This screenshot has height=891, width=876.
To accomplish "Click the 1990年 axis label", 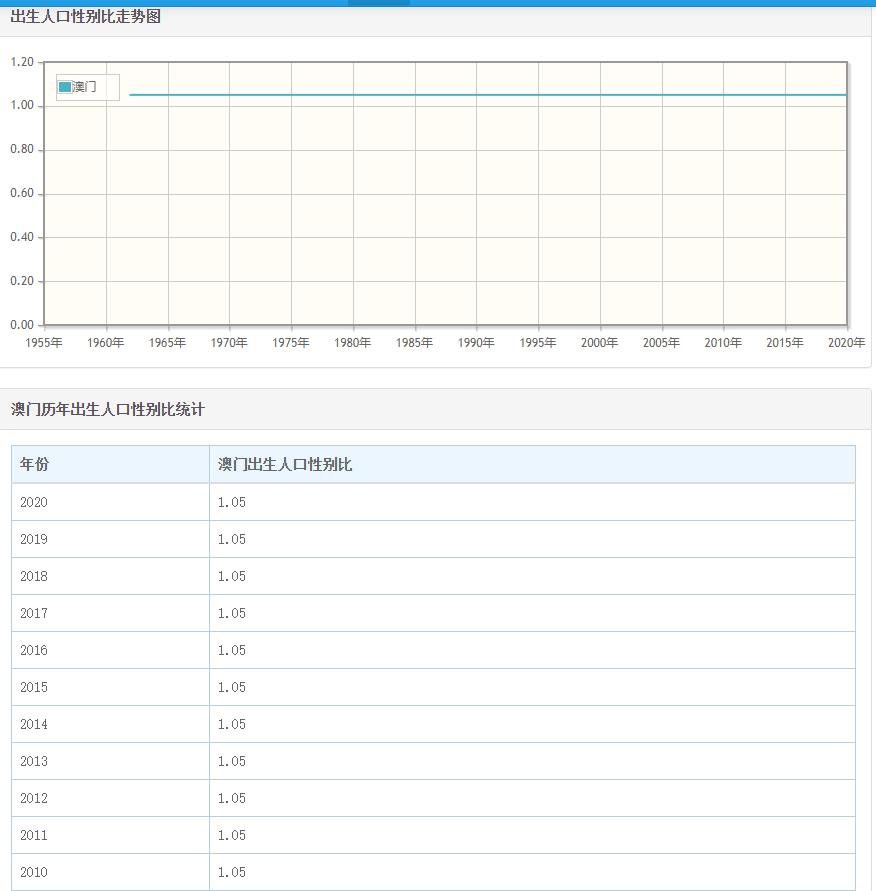I will (476, 342).
